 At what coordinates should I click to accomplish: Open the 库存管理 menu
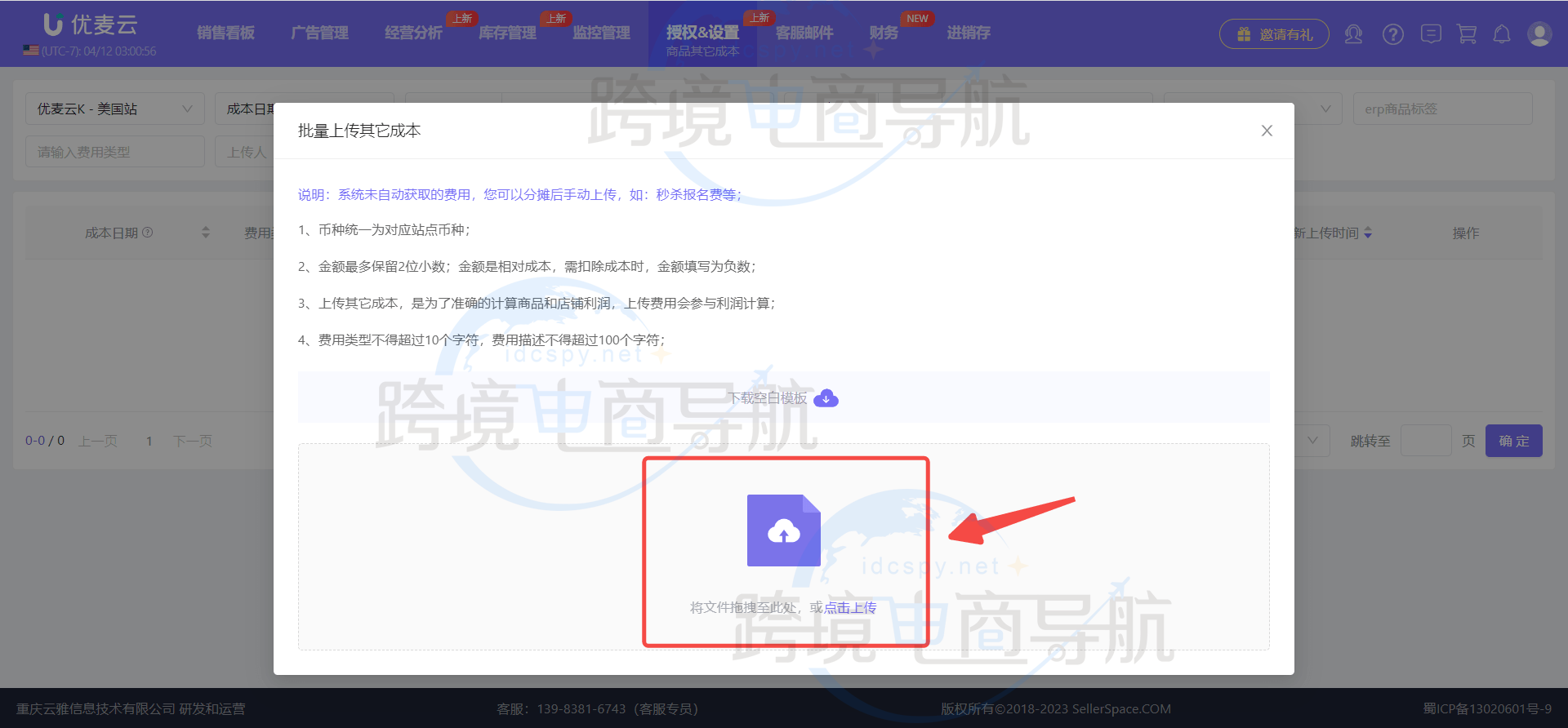(x=507, y=33)
